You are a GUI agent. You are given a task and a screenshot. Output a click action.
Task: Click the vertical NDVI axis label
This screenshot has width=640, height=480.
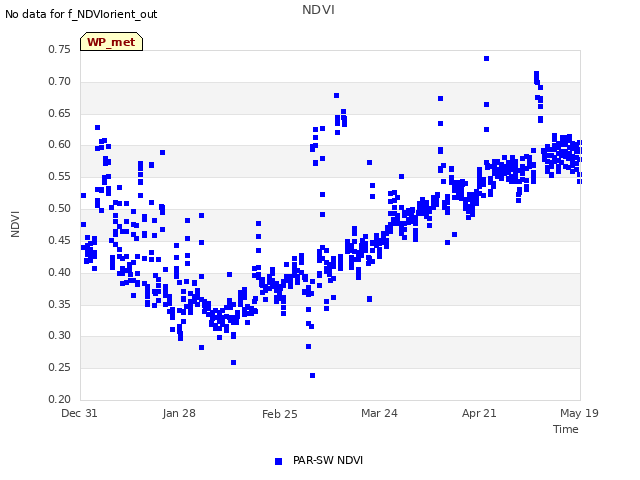(15, 224)
